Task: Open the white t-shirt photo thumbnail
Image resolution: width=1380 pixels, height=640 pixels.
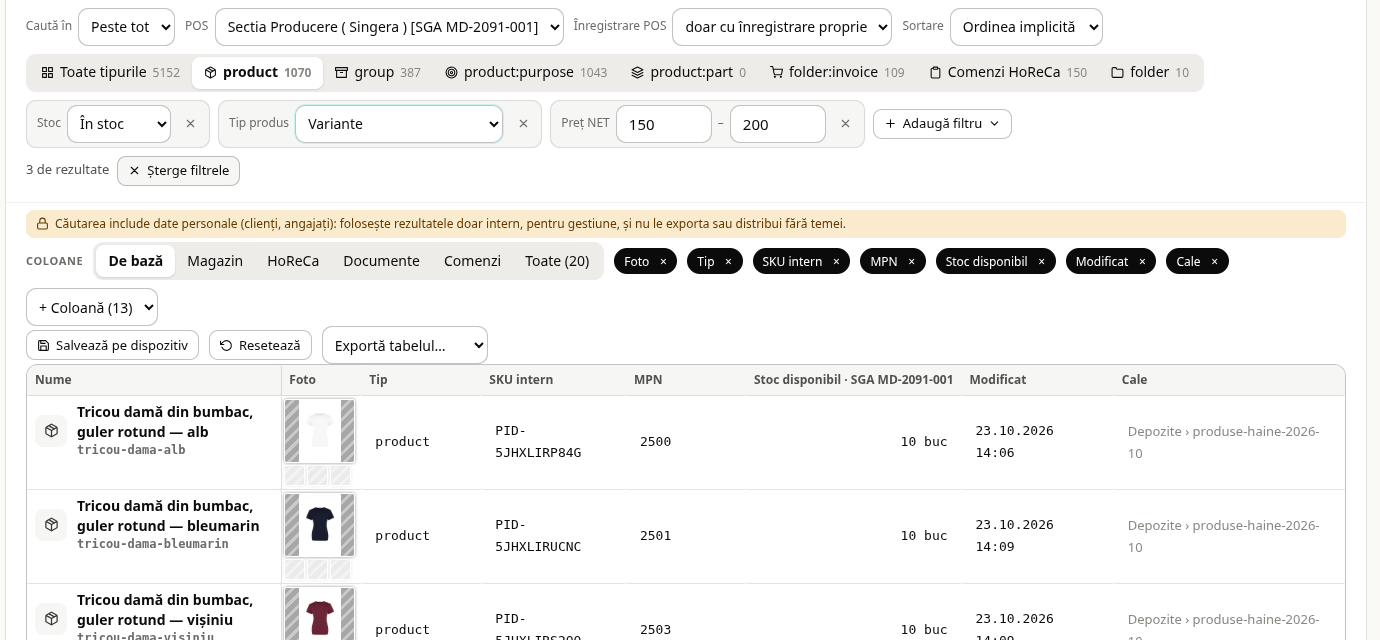Action: (x=320, y=431)
